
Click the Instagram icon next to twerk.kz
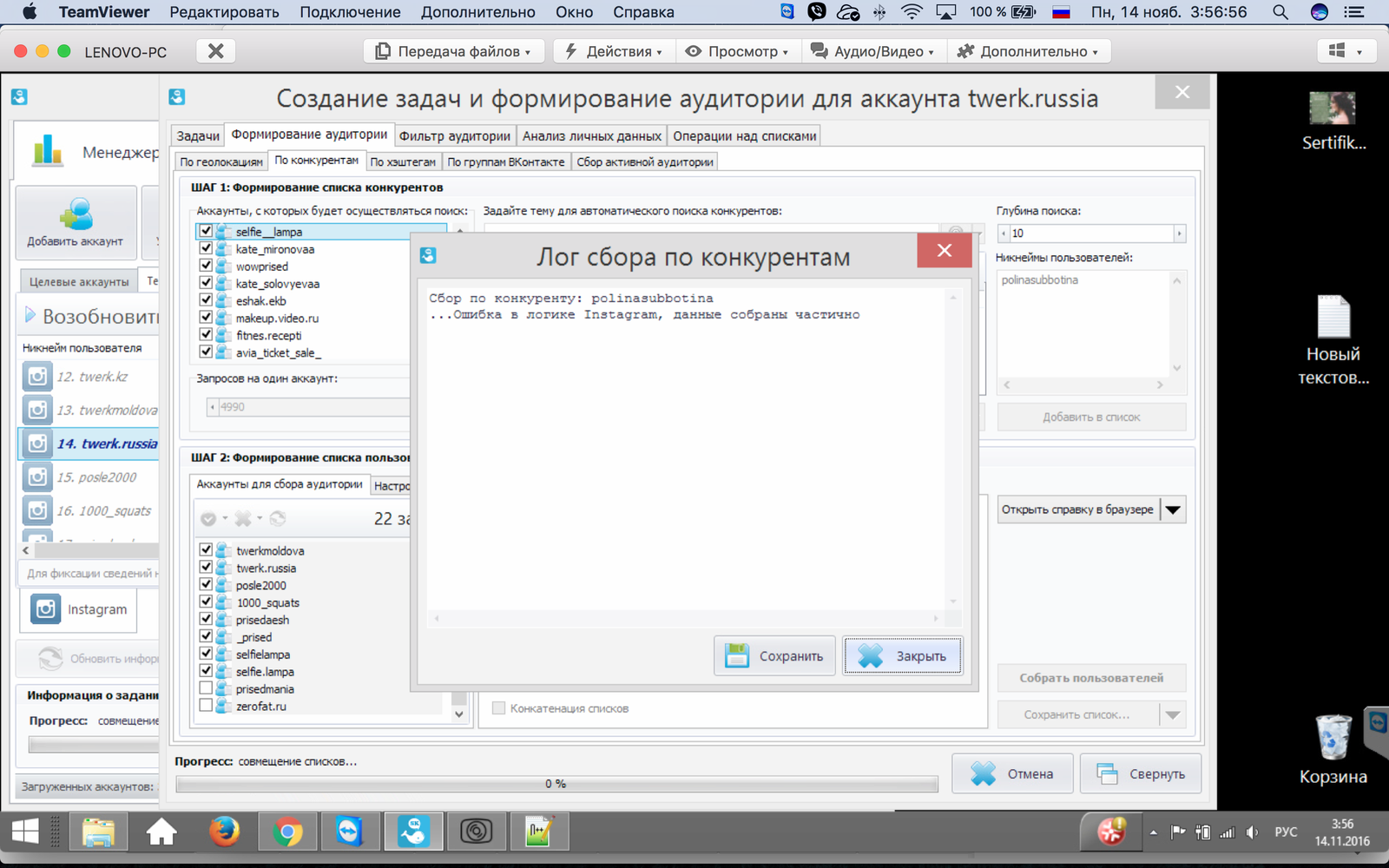37,377
